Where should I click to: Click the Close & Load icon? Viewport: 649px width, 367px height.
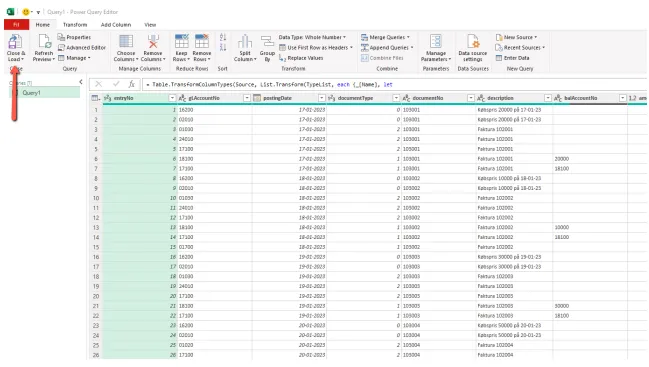coord(15,42)
